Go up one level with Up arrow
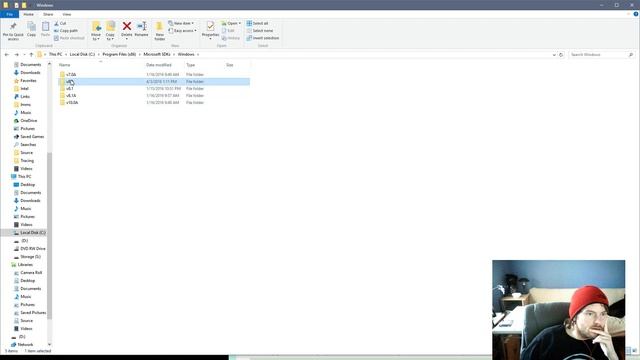Viewport: 640px width, 360px height. (x=31, y=54)
